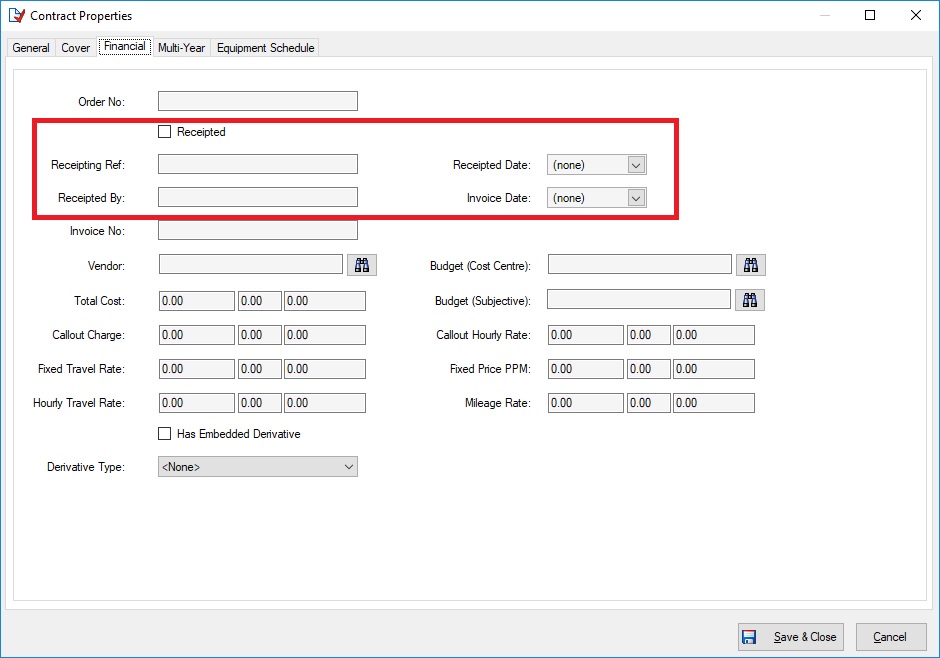Screen dimensions: 940x658
Task: Click the Invoice No input box
Action: (x=257, y=231)
